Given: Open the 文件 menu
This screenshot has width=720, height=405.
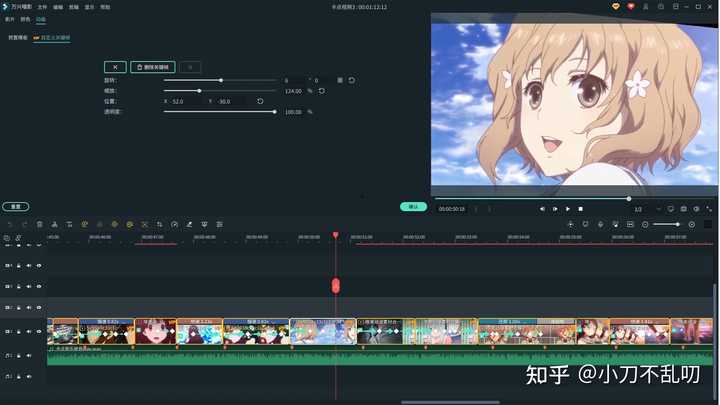Looking at the screenshot, I should point(42,7).
